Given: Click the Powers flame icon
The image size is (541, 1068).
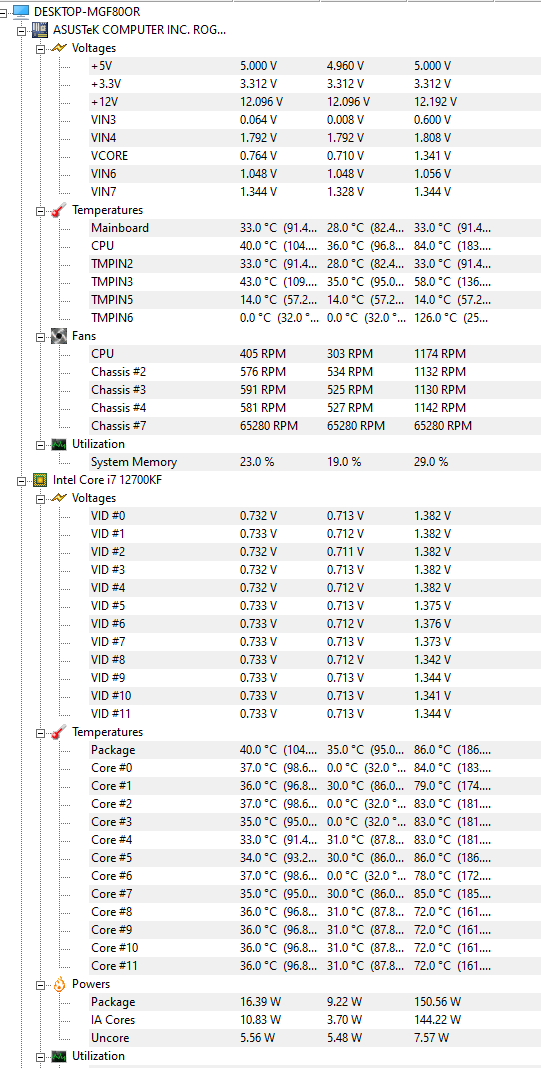Looking at the screenshot, I should 59,984.
